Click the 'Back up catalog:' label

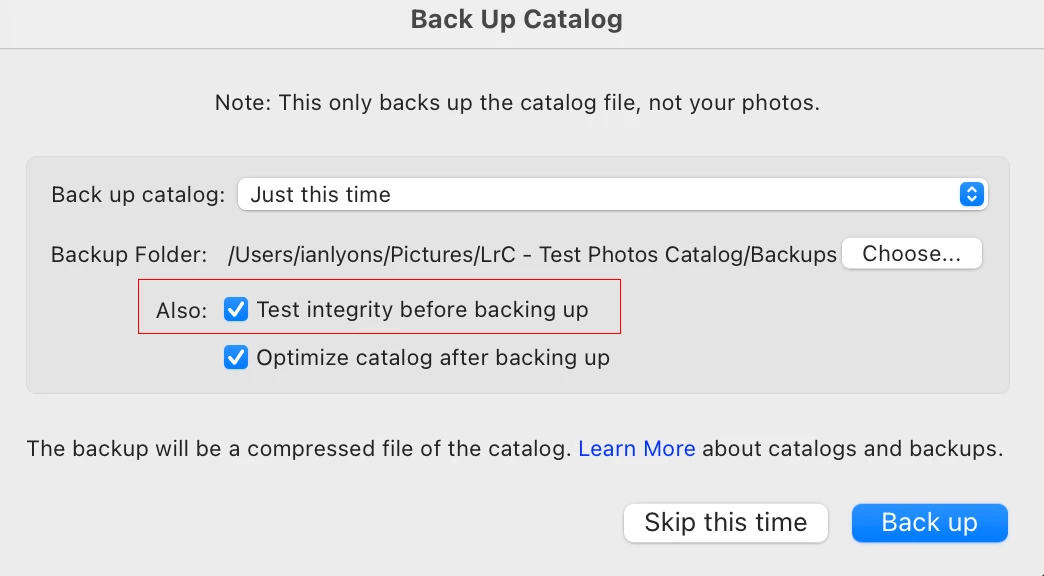138,194
